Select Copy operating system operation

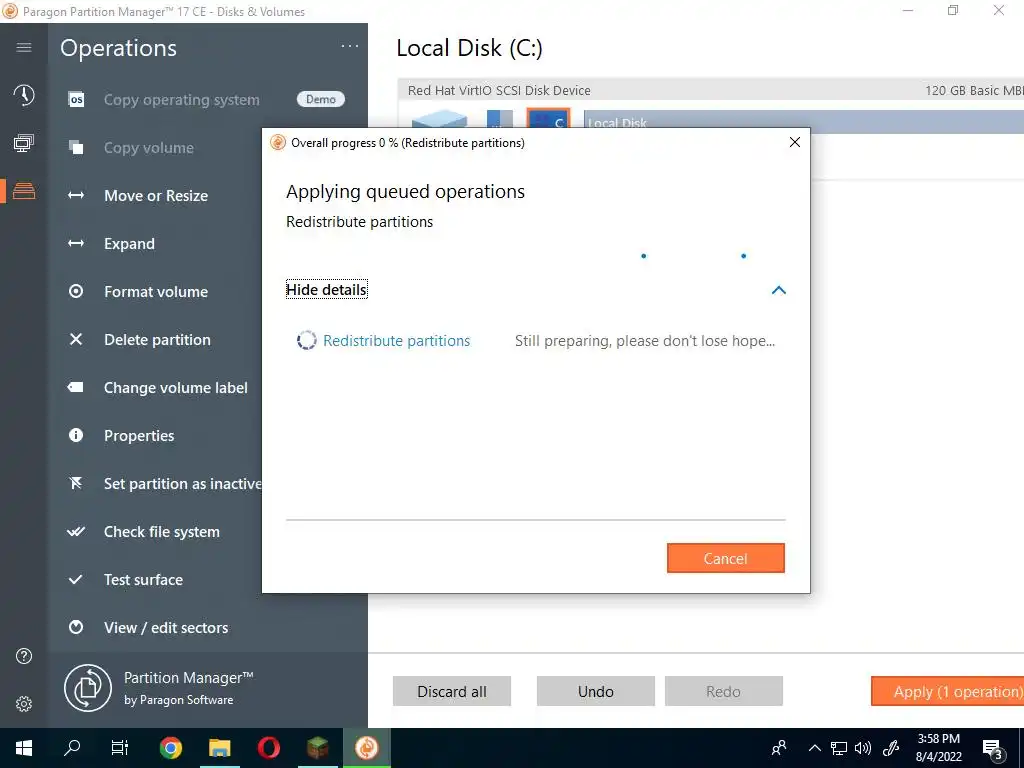coord(182,100)
